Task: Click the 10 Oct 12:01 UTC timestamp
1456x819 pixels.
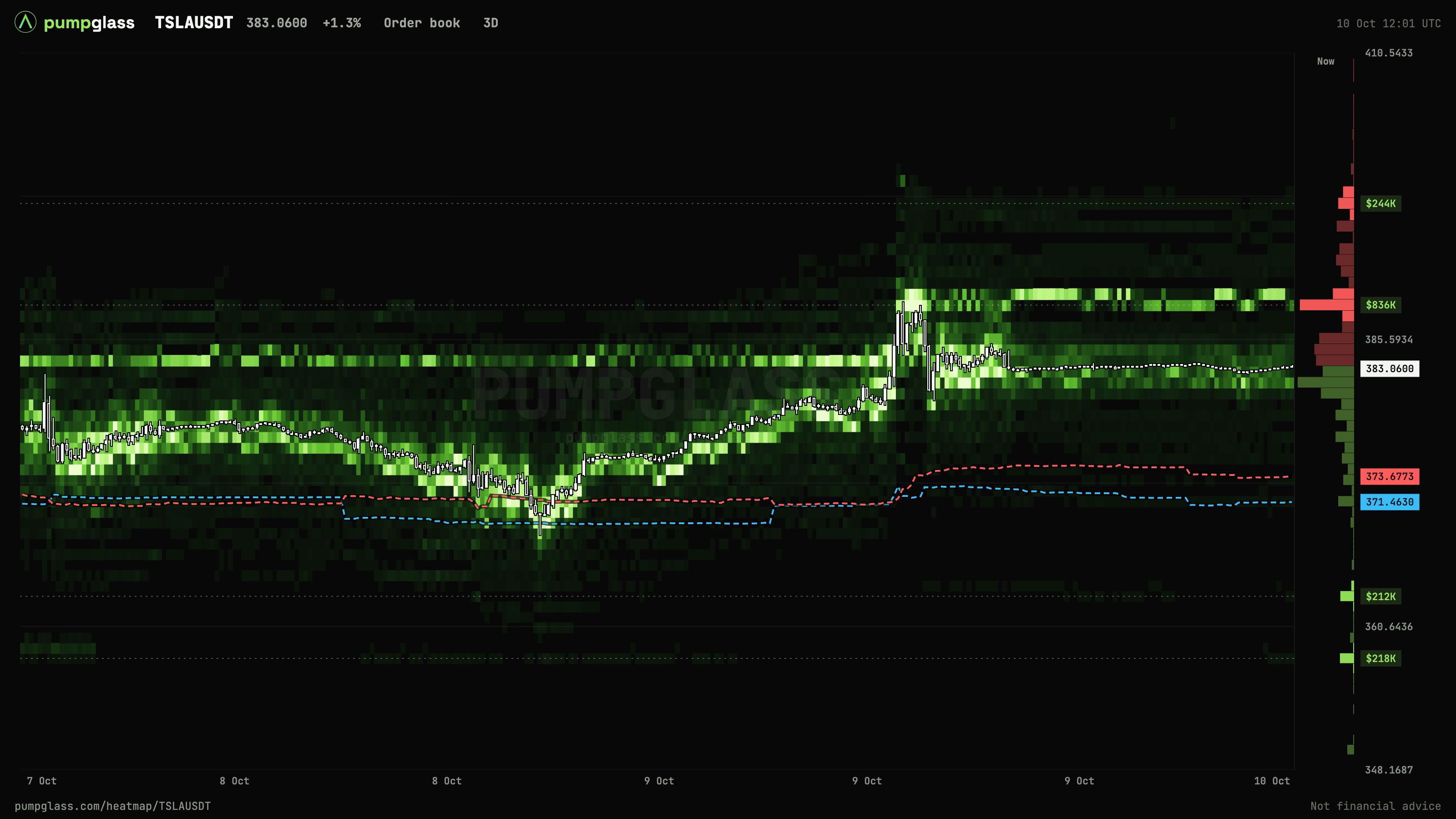Action: [x=1388, y=24]
